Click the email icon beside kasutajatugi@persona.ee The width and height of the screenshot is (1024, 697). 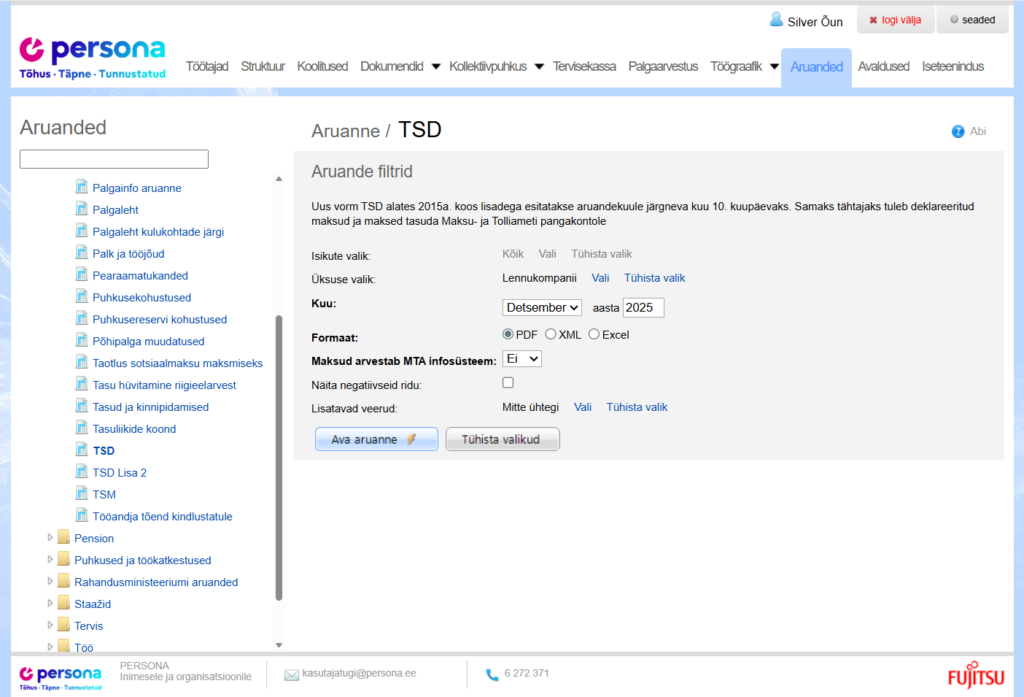(293, 673)
